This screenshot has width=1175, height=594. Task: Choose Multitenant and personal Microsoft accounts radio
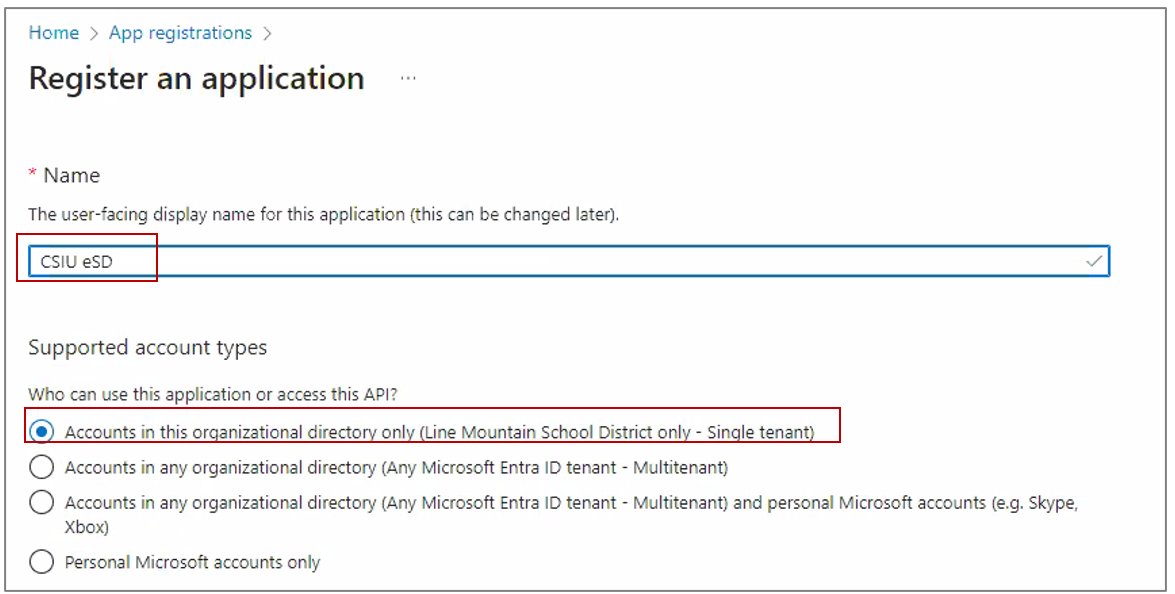(42, 503)
